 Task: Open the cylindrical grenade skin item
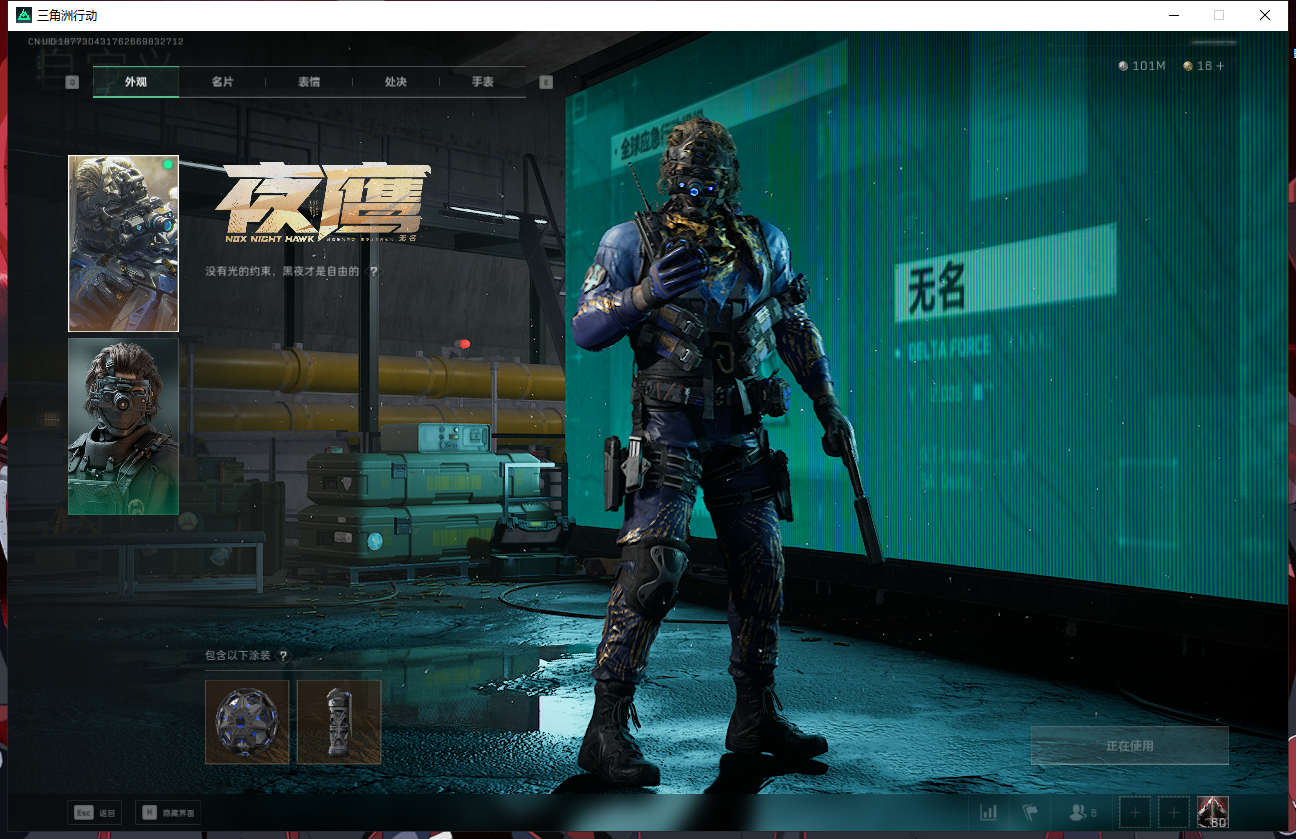[339, 722]
